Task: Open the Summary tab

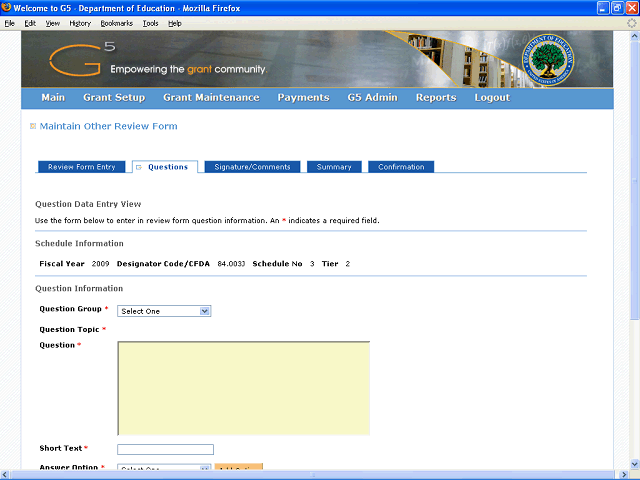Action: click(334, 167)
